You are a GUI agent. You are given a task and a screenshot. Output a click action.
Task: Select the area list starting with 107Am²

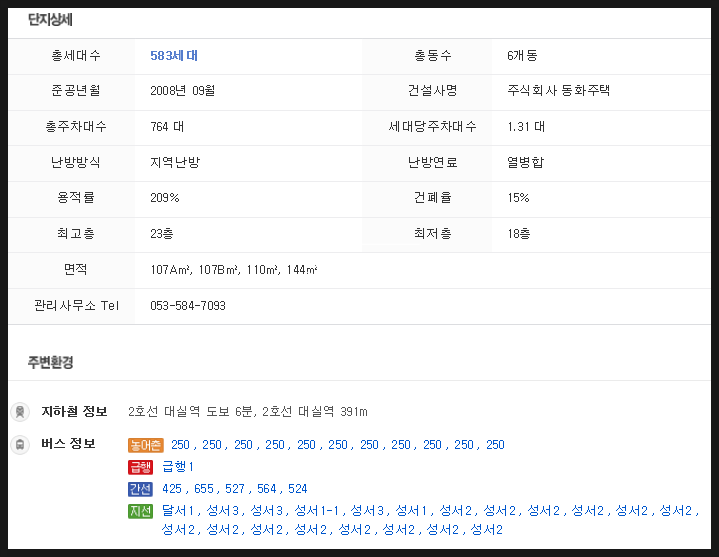coord(234,269)
